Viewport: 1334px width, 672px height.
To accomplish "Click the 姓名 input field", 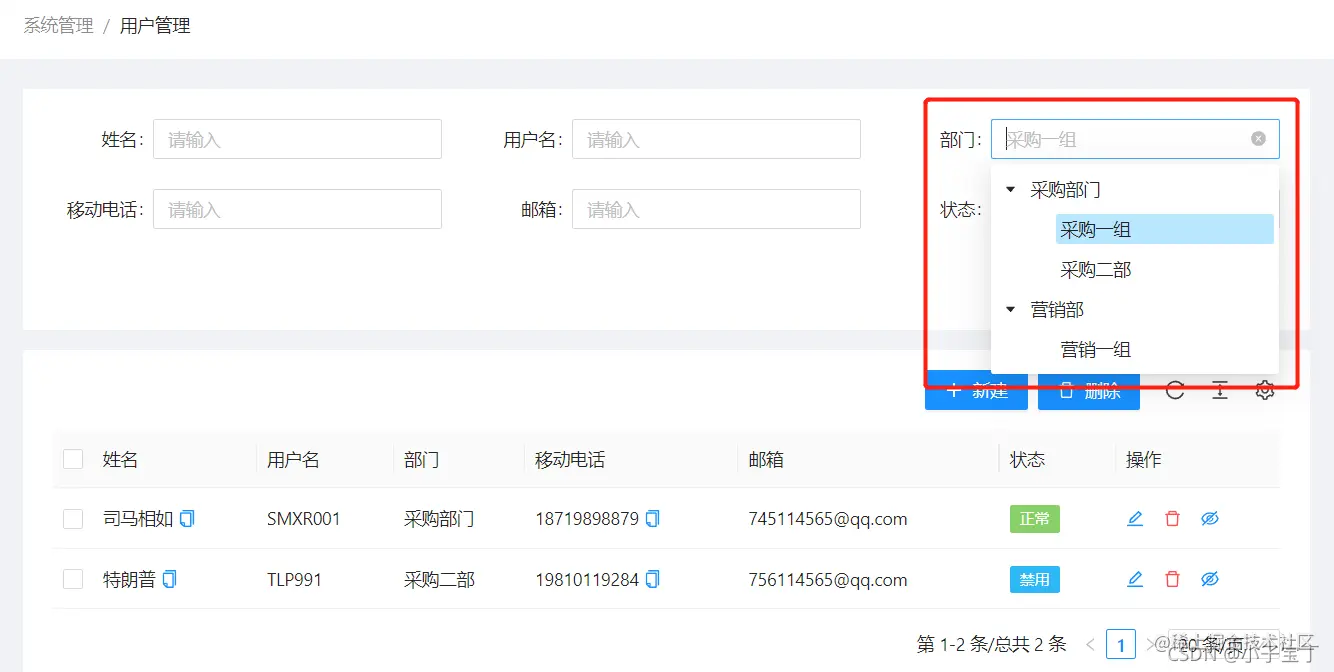I will coord(296,139).
